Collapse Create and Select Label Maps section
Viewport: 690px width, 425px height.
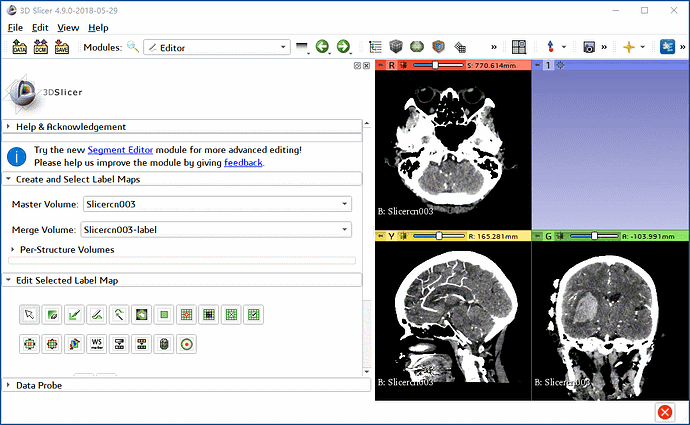click(x=182, y=179)
